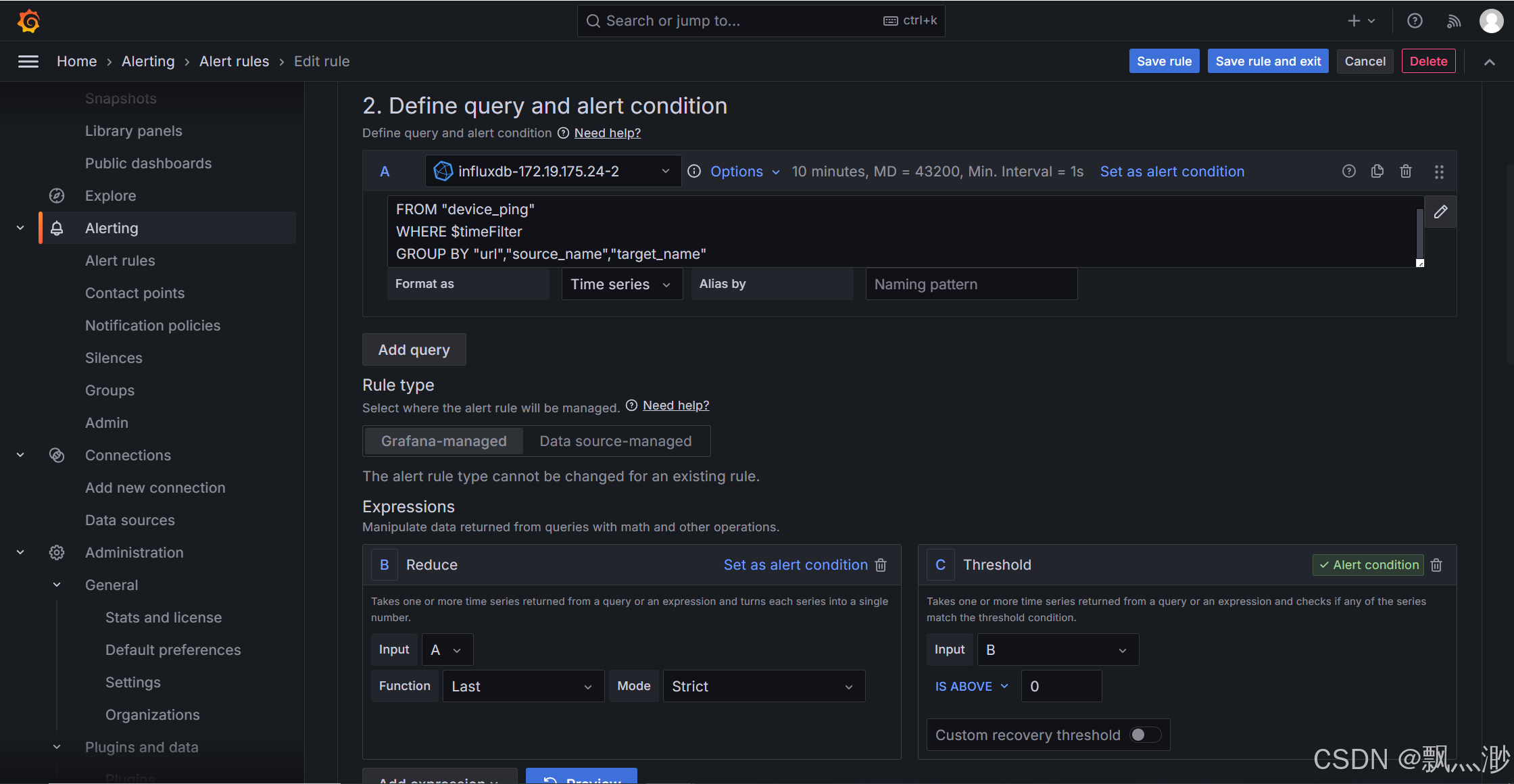
Task: Toggle Custom recovery threshold switch
Action: [x=1146, y=735]
